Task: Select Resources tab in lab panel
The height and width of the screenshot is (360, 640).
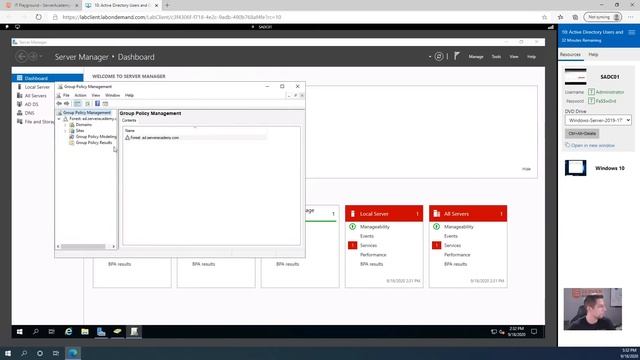Action: (x=570, y=54)
